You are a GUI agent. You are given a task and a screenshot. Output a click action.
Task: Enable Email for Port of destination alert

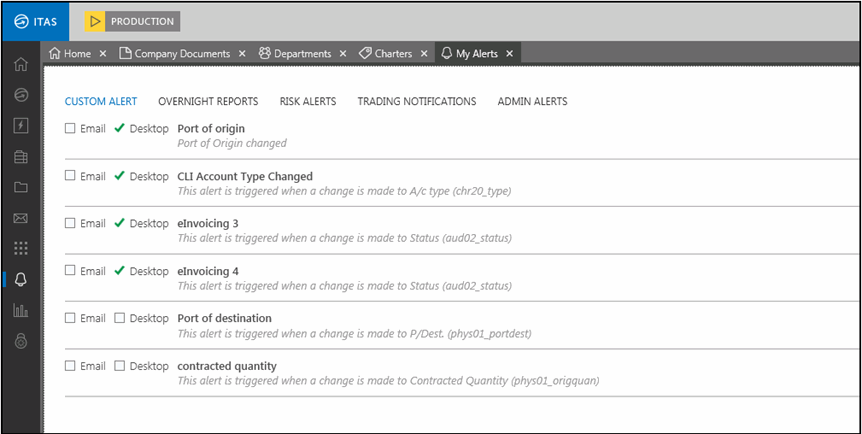coord(70,318)
